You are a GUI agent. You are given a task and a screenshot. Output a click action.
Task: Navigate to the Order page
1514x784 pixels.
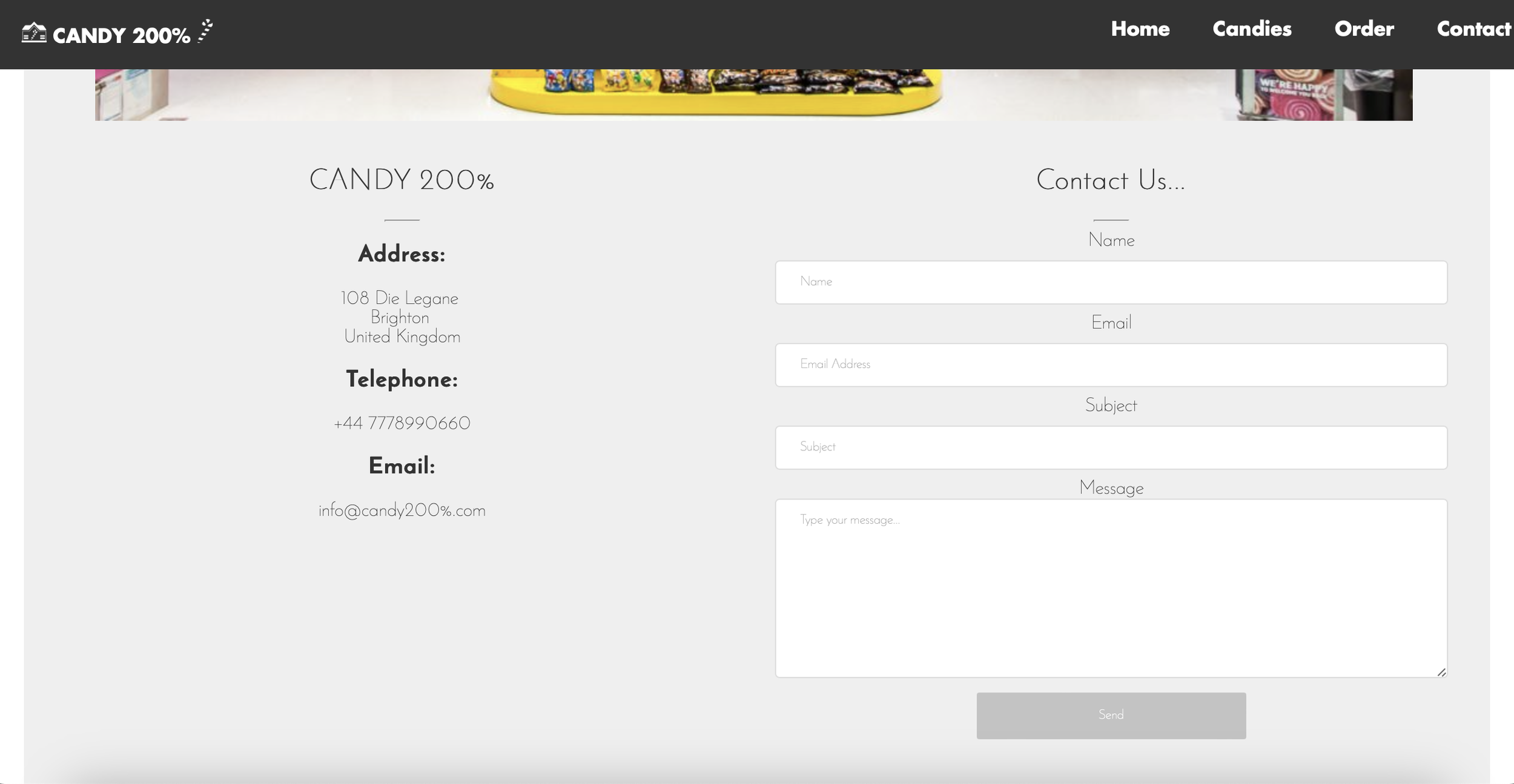[1364, 29]
